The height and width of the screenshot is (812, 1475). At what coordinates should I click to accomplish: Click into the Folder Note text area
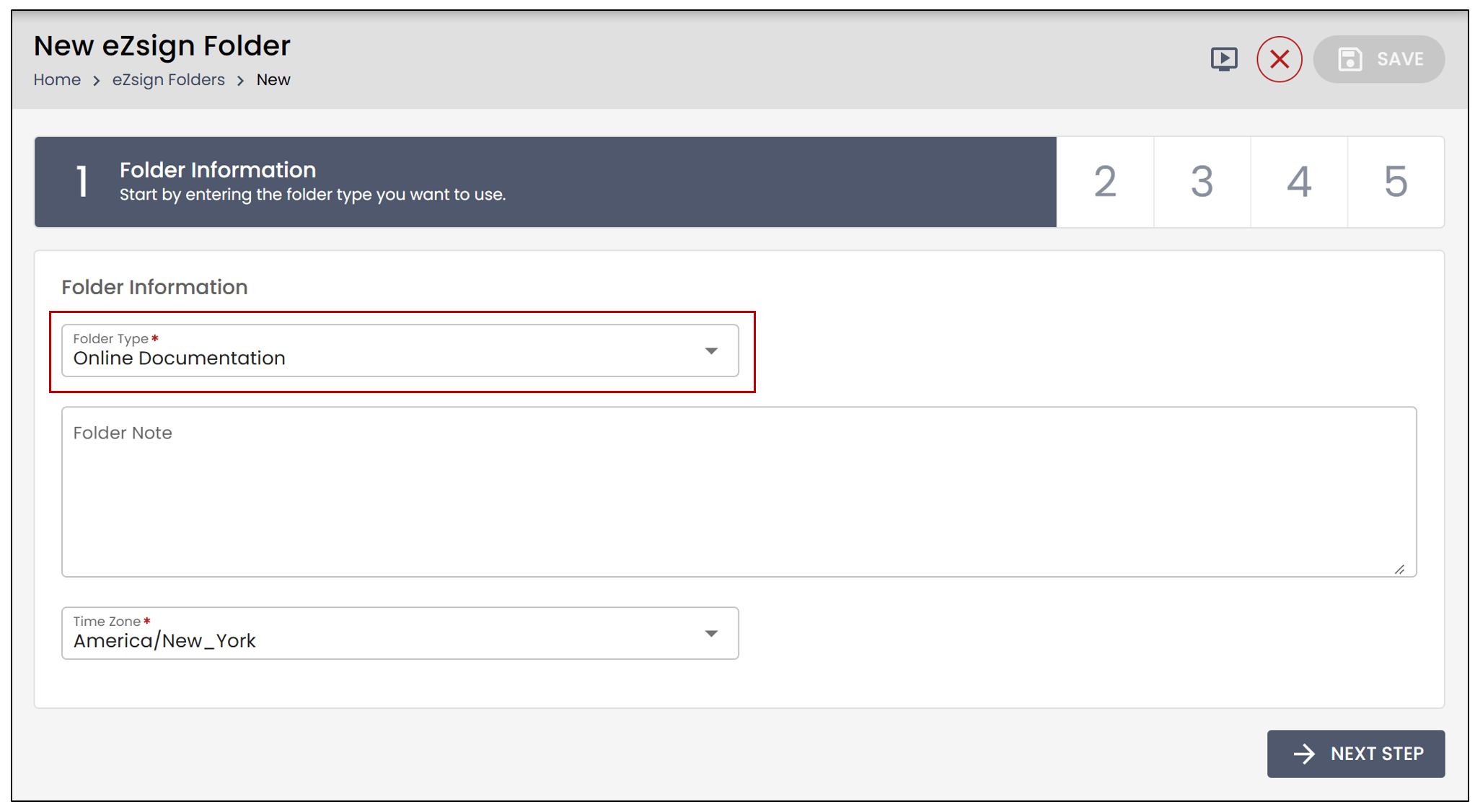click(x=739, y=492)
